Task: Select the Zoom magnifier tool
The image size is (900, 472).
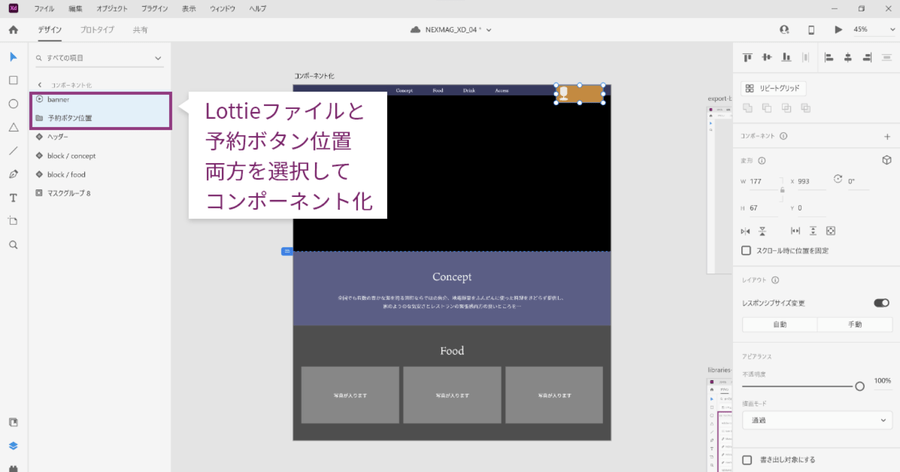Action: click(x=13, y=245)
